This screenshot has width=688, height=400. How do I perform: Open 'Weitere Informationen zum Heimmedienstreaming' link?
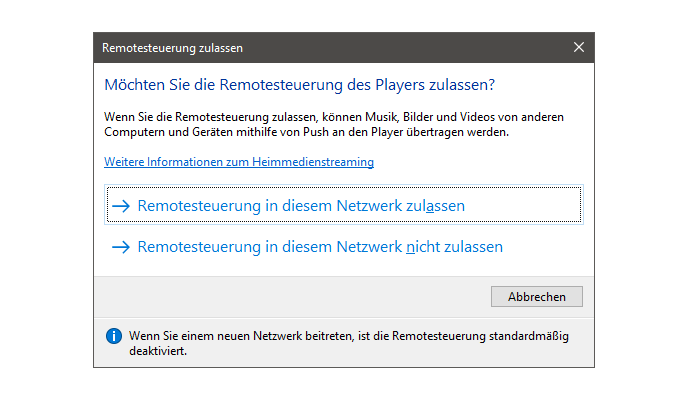pyautogui.click(x=239, y=162)
